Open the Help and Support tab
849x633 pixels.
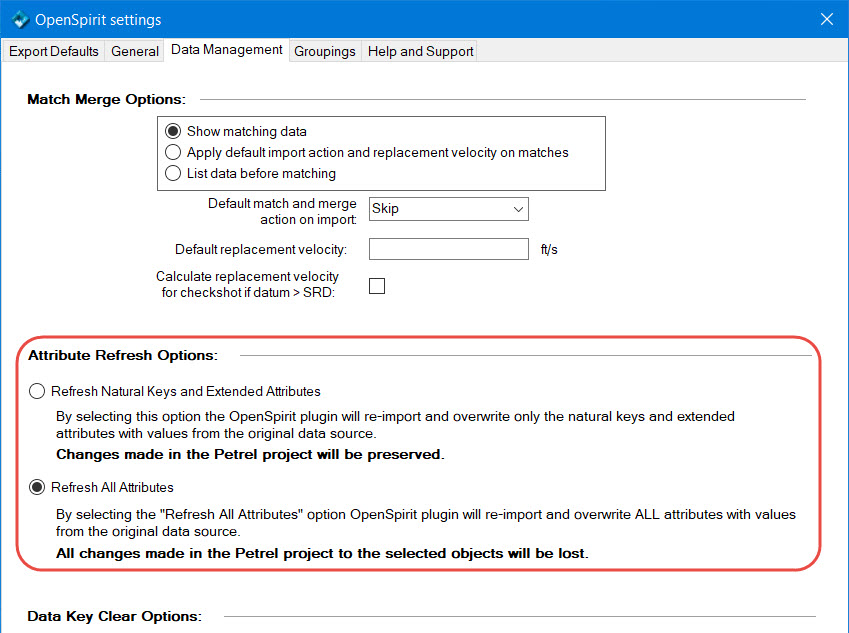(420, 51)
